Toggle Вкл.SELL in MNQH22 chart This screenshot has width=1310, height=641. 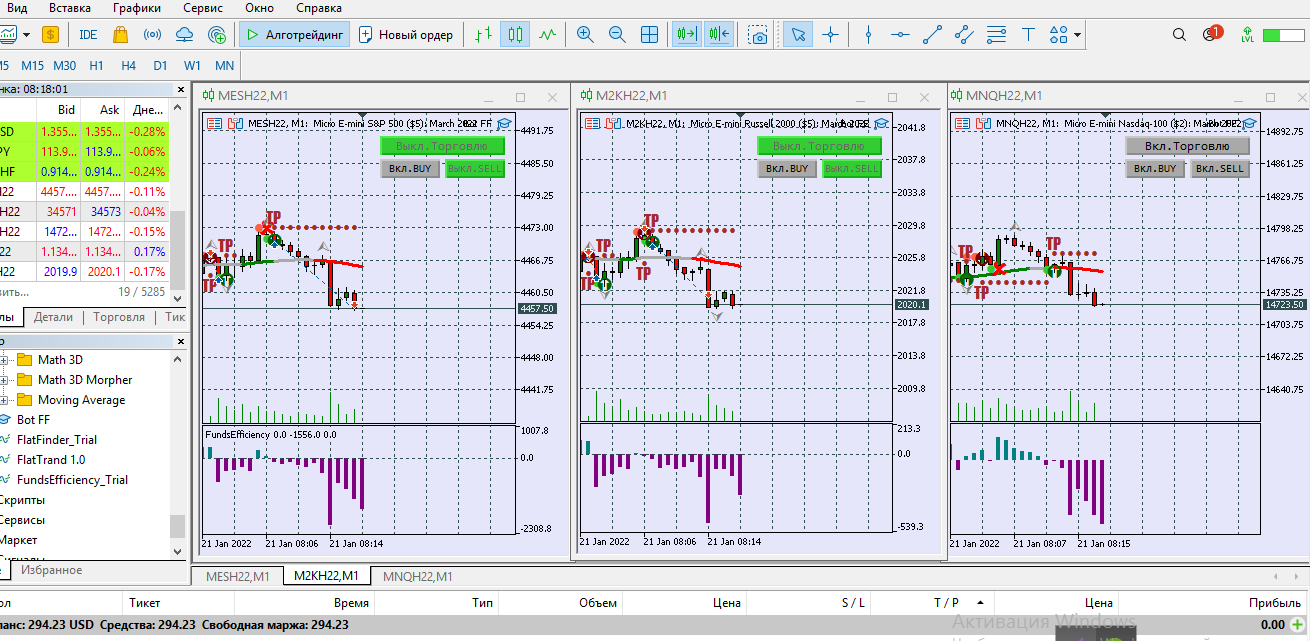point(1221,169)
